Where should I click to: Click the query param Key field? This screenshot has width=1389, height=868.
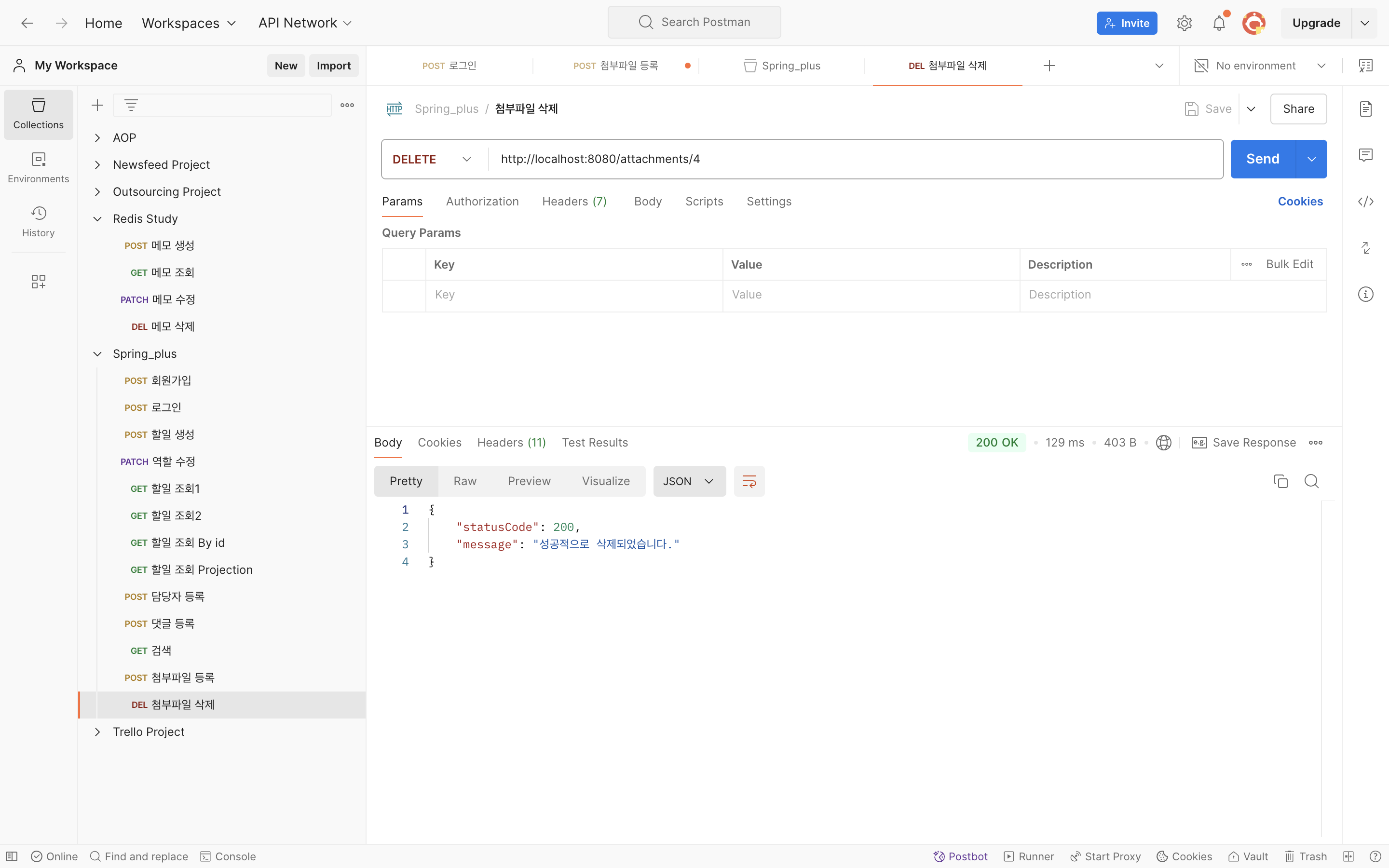pos(574,295)
